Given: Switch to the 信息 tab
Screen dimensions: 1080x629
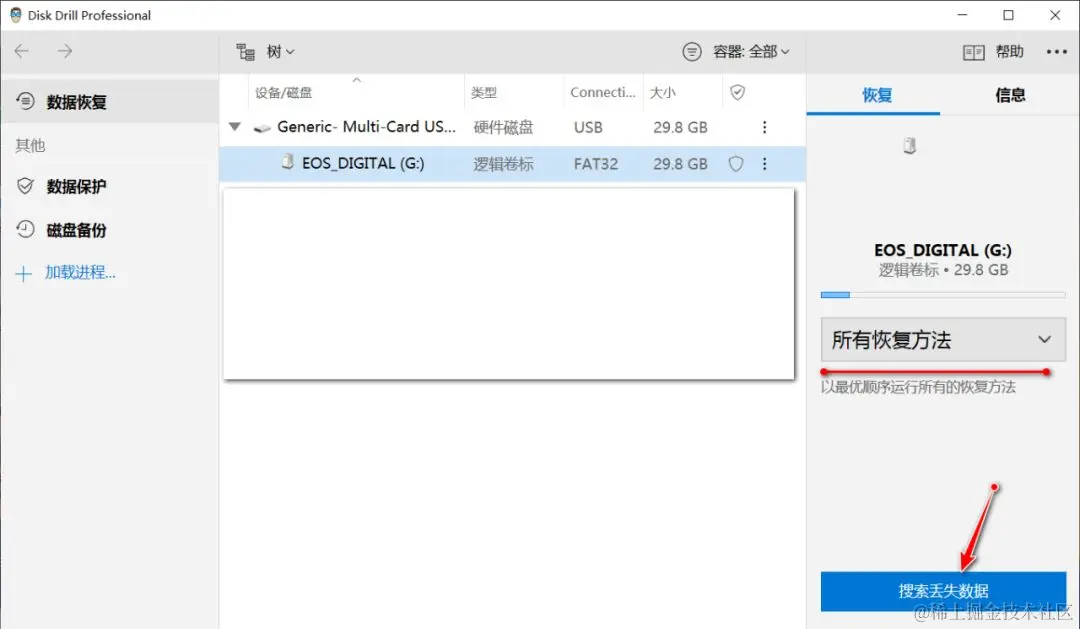Looking at the screenshot, I should tap(1010, 95).
